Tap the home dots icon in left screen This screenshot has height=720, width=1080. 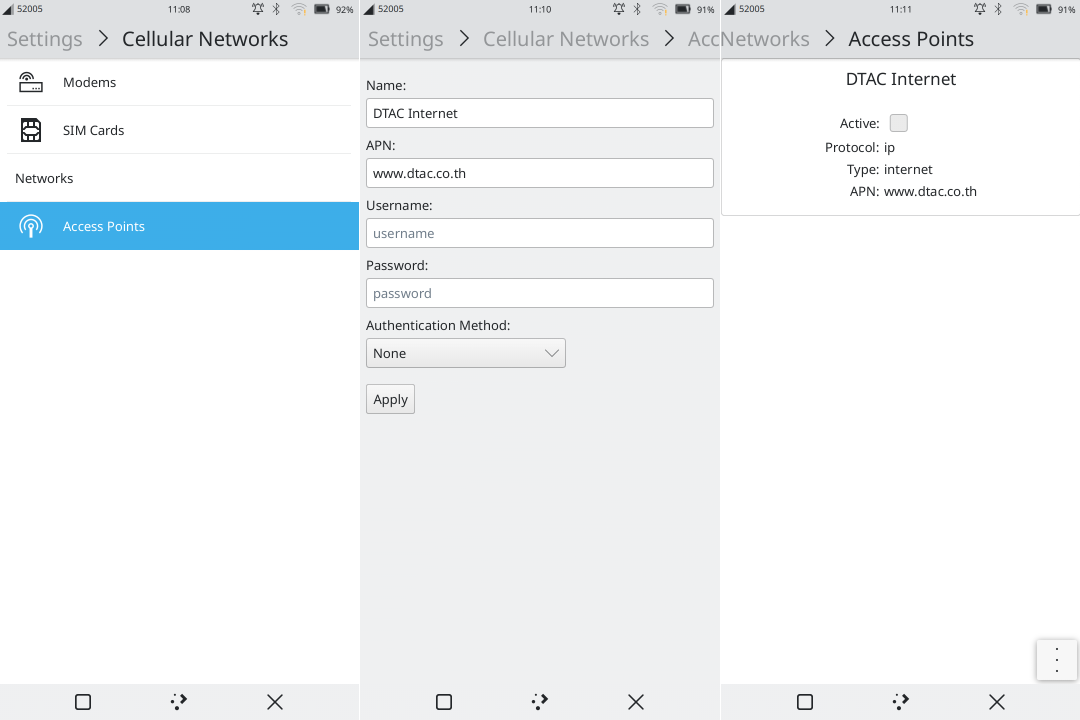point(178,702)
